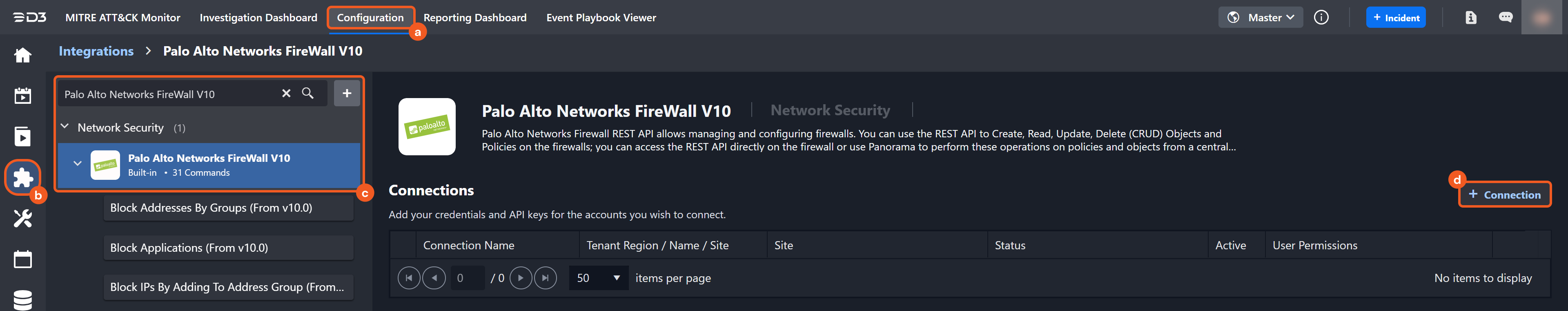Screen dimensions: 1568x311
Task: Open the information circle icon in header
Action: [1321, 18]
